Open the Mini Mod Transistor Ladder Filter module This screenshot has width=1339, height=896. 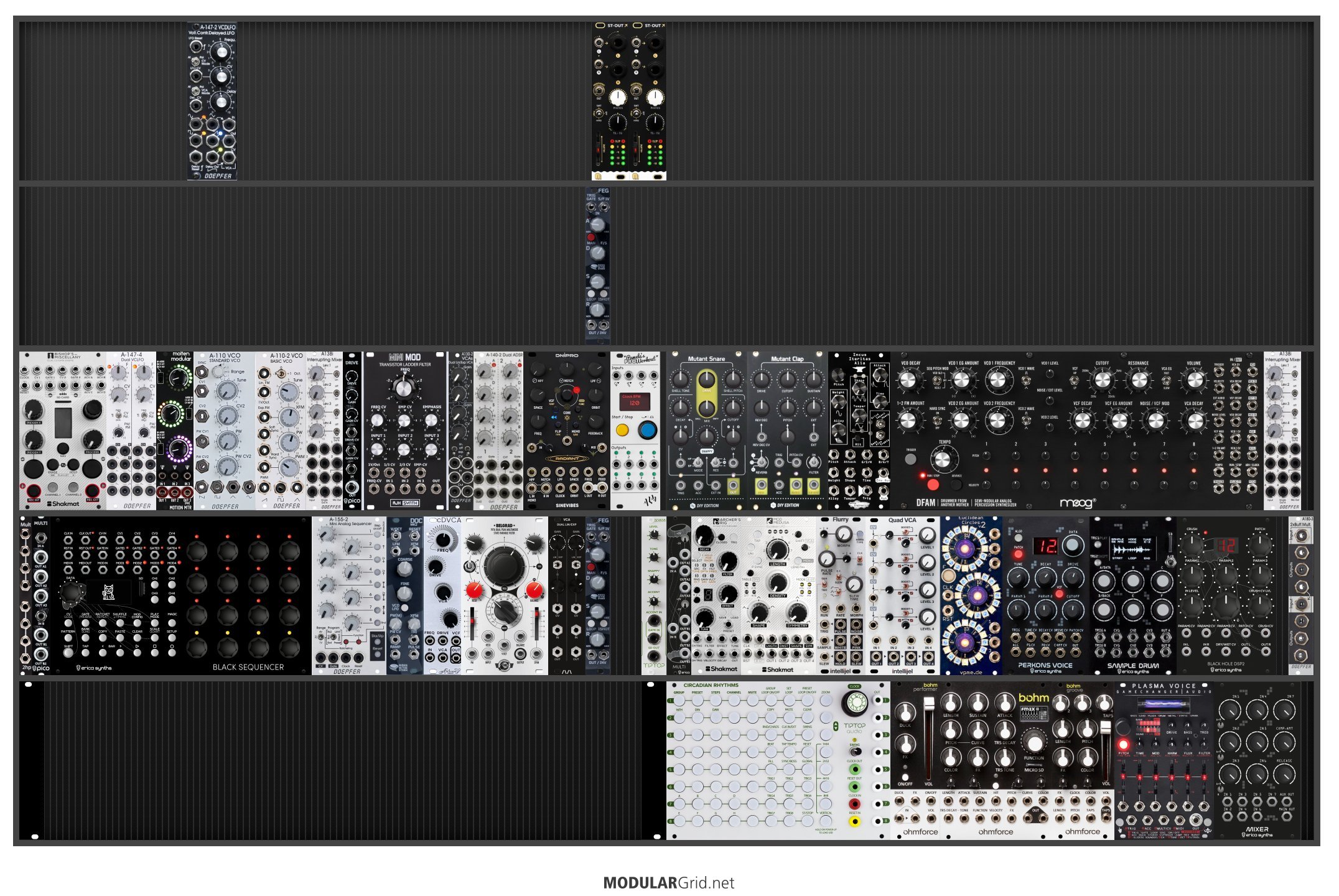pyautogui.click(x=405, y=431)
